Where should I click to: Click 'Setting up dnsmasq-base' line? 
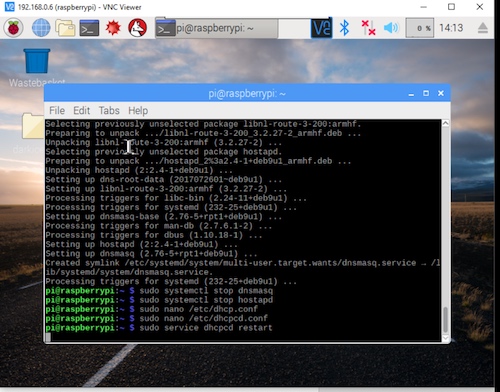tap(163, 217)
